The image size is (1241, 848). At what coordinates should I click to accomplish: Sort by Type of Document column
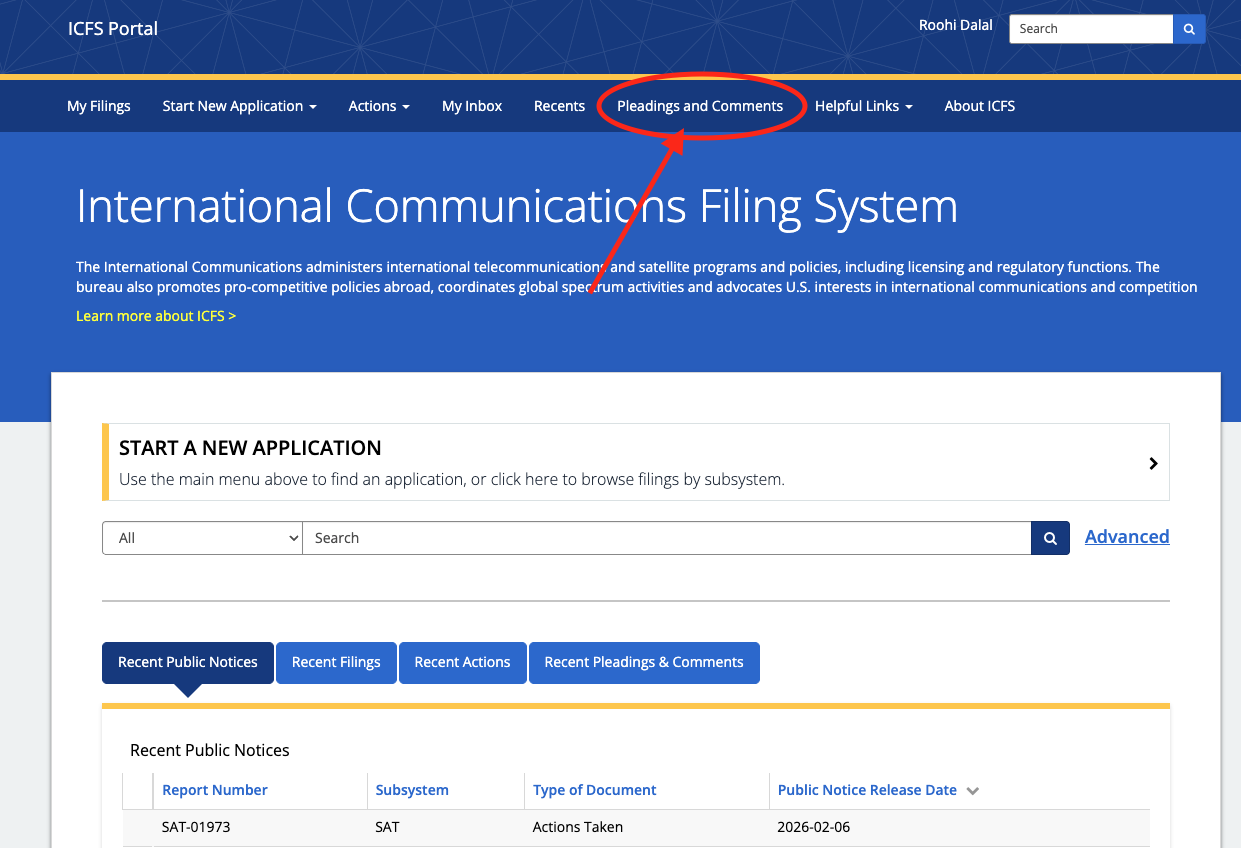pos(595,790)
